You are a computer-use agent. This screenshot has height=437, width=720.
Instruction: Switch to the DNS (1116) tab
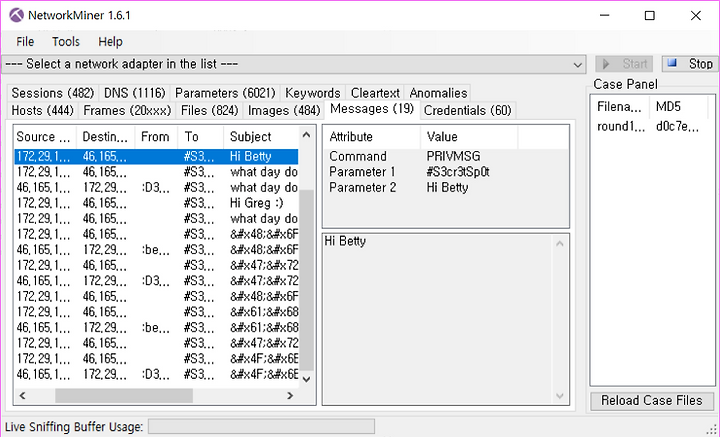(x=135, y=93)
